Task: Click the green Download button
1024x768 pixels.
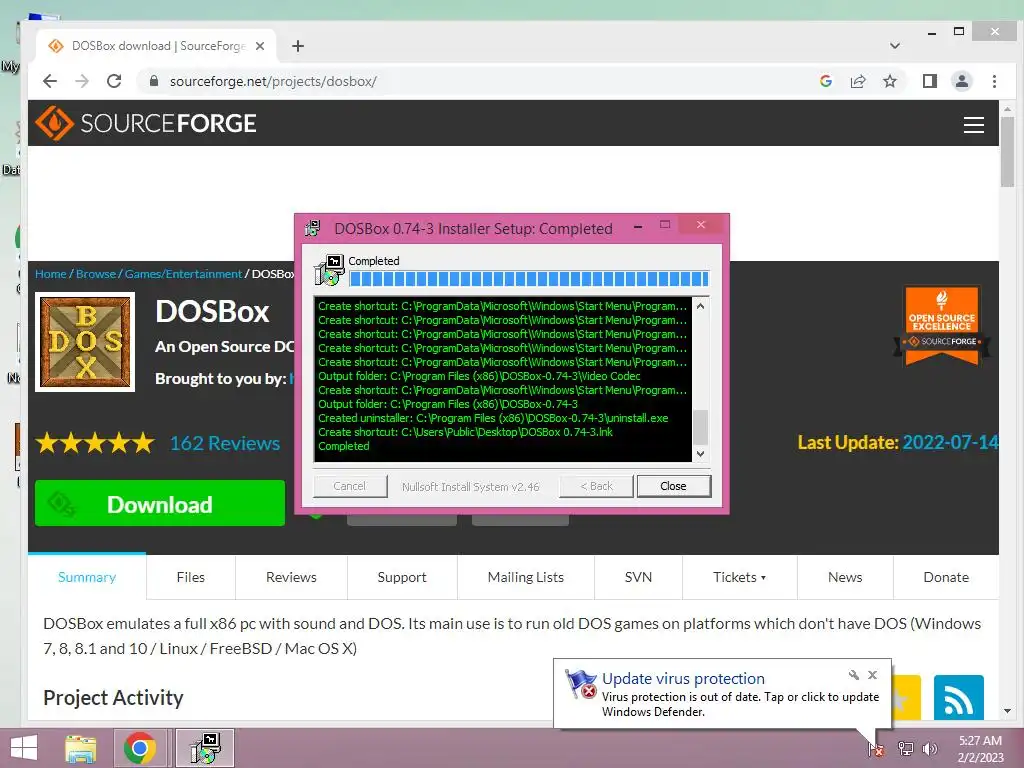Action: [160, 503]
